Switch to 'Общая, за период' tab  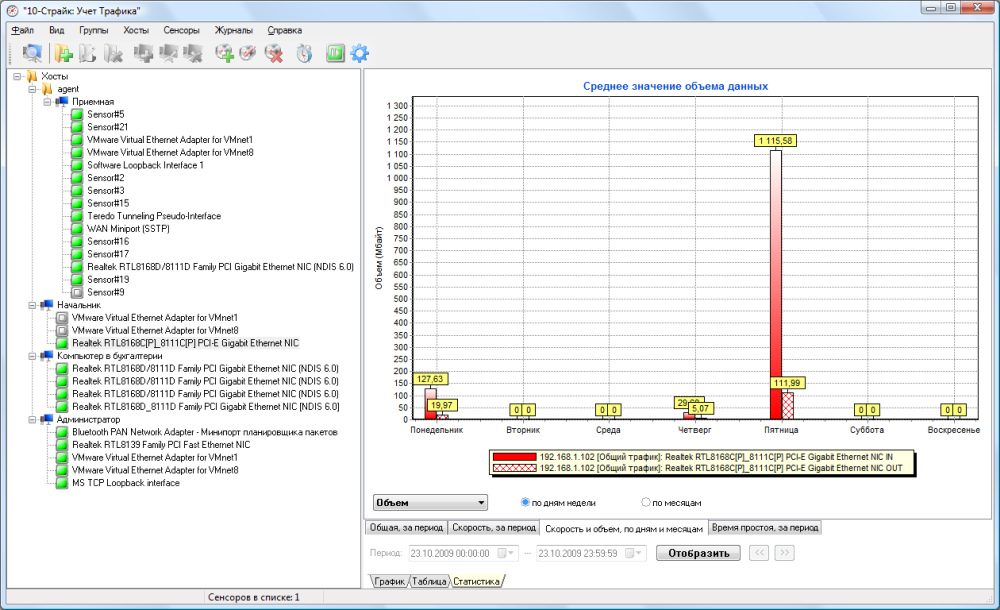(406, 528)
